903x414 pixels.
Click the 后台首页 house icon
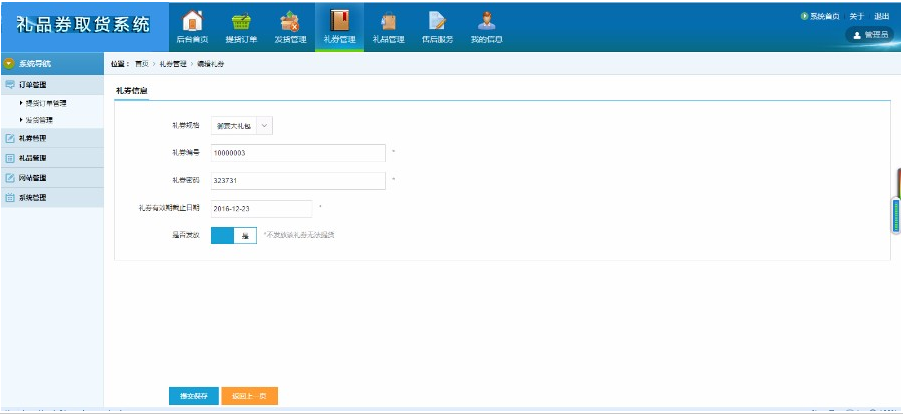[192, 22]
